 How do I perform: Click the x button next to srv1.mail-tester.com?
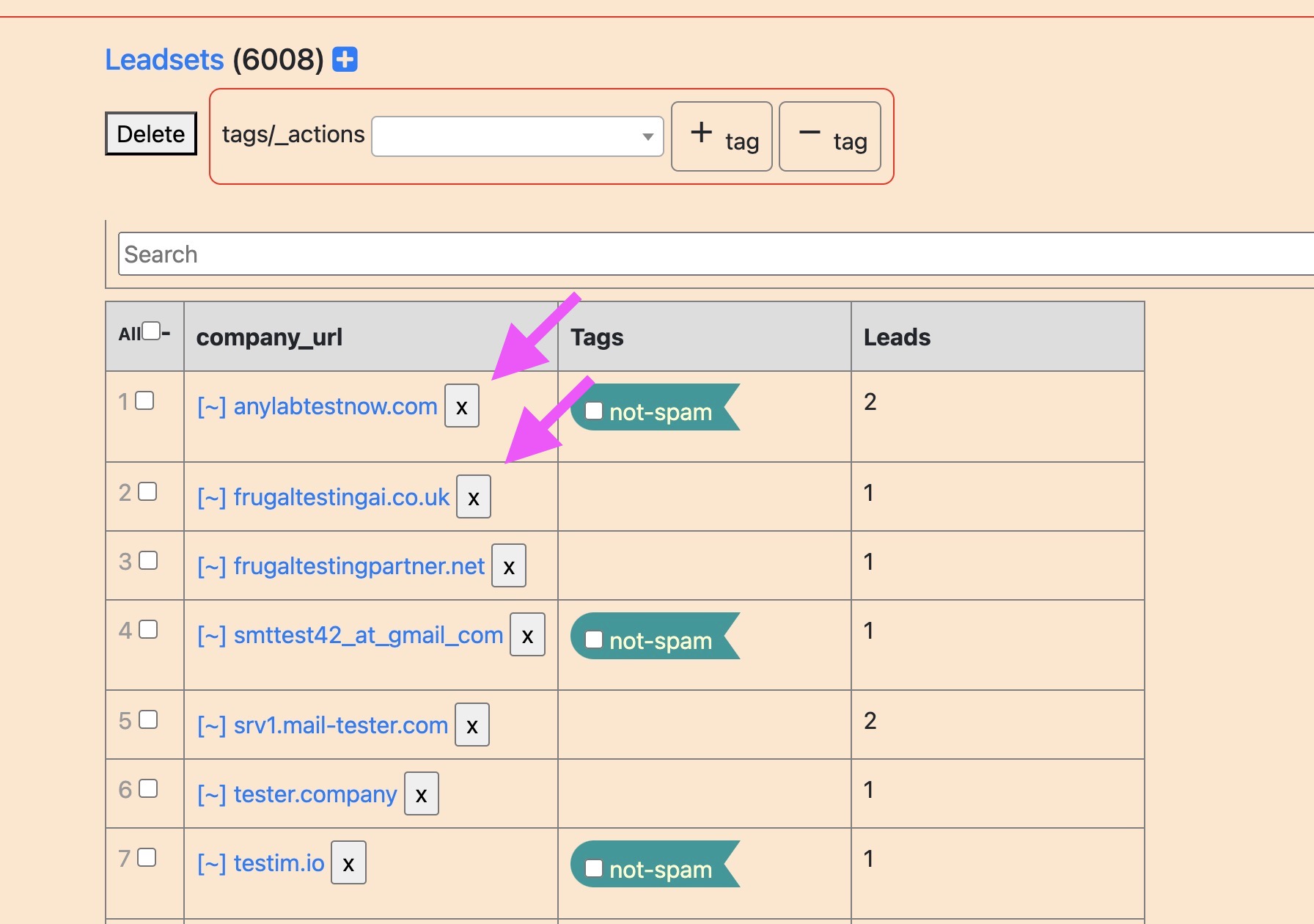click(x=472, y=725)
